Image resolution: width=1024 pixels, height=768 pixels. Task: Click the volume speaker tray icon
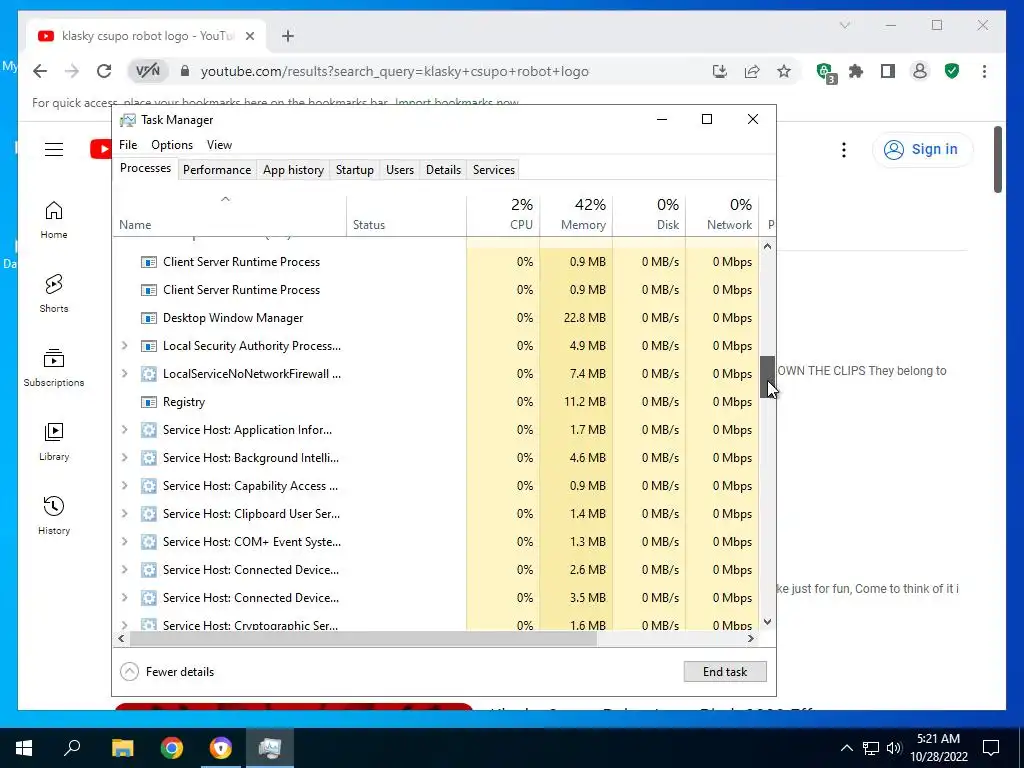pyautogui.click(x=894, y=748)
